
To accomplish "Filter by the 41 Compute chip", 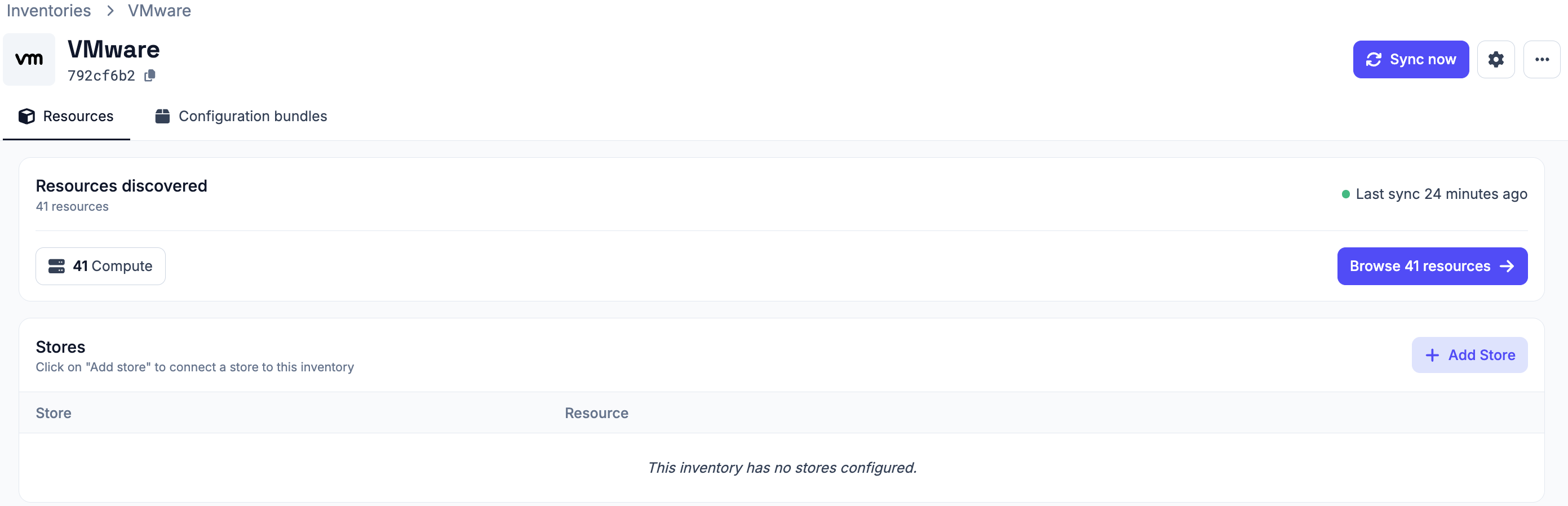I will (100, 267).
